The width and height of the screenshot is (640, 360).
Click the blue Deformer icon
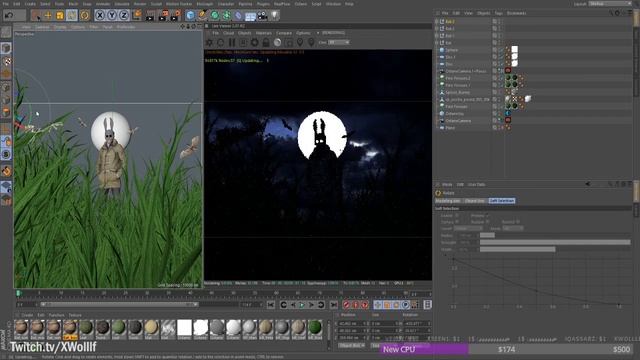238,16
